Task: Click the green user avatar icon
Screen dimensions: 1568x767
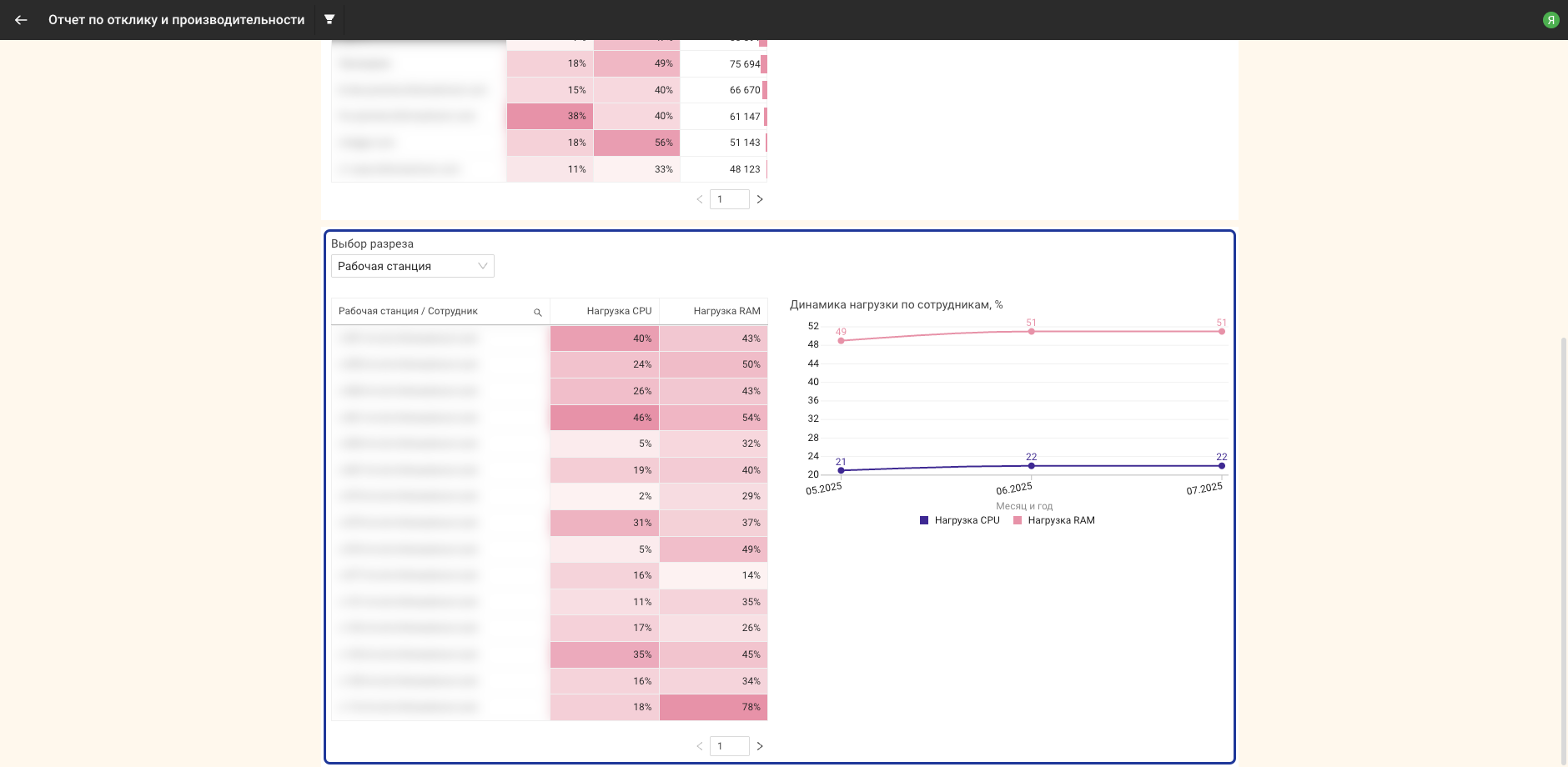Action: [1550, 20]
